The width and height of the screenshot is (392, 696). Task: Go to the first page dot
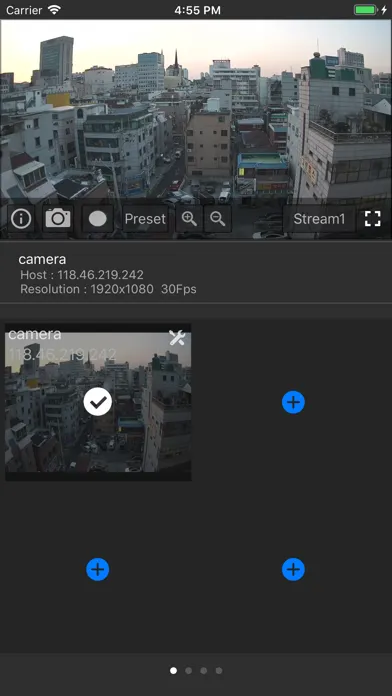174,671
